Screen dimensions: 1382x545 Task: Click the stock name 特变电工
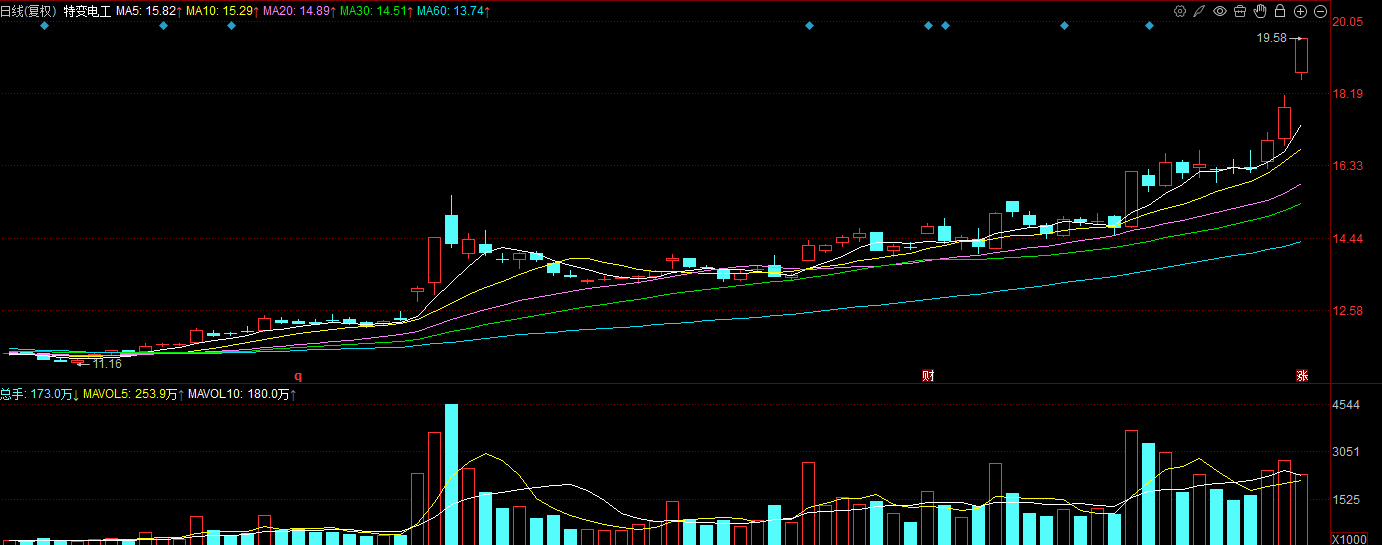(87, 11)
